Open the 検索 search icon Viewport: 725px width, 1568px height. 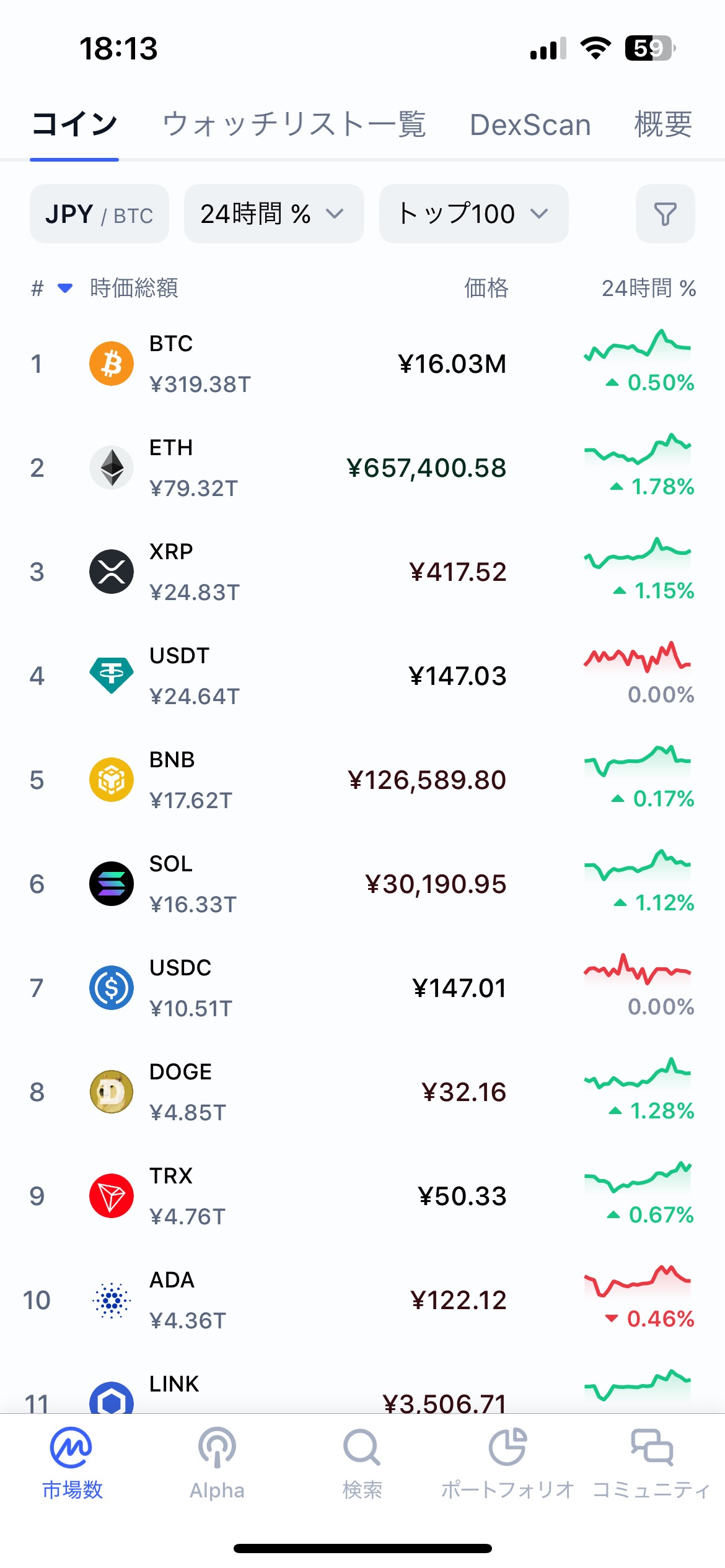click(362, 1448)
